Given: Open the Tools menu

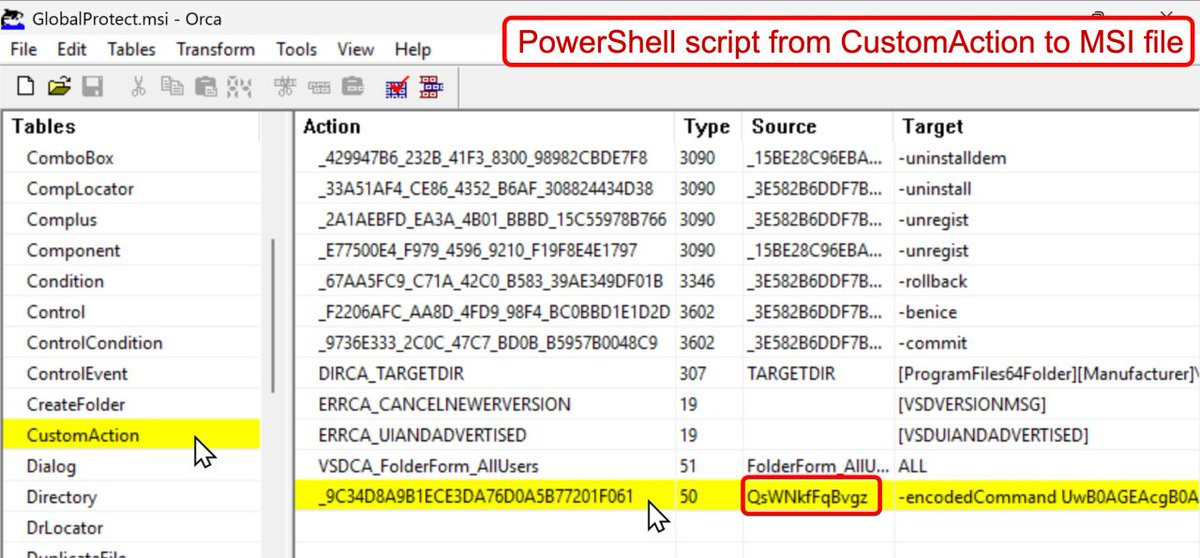Looking at the screenshot, I should point(296,49).
